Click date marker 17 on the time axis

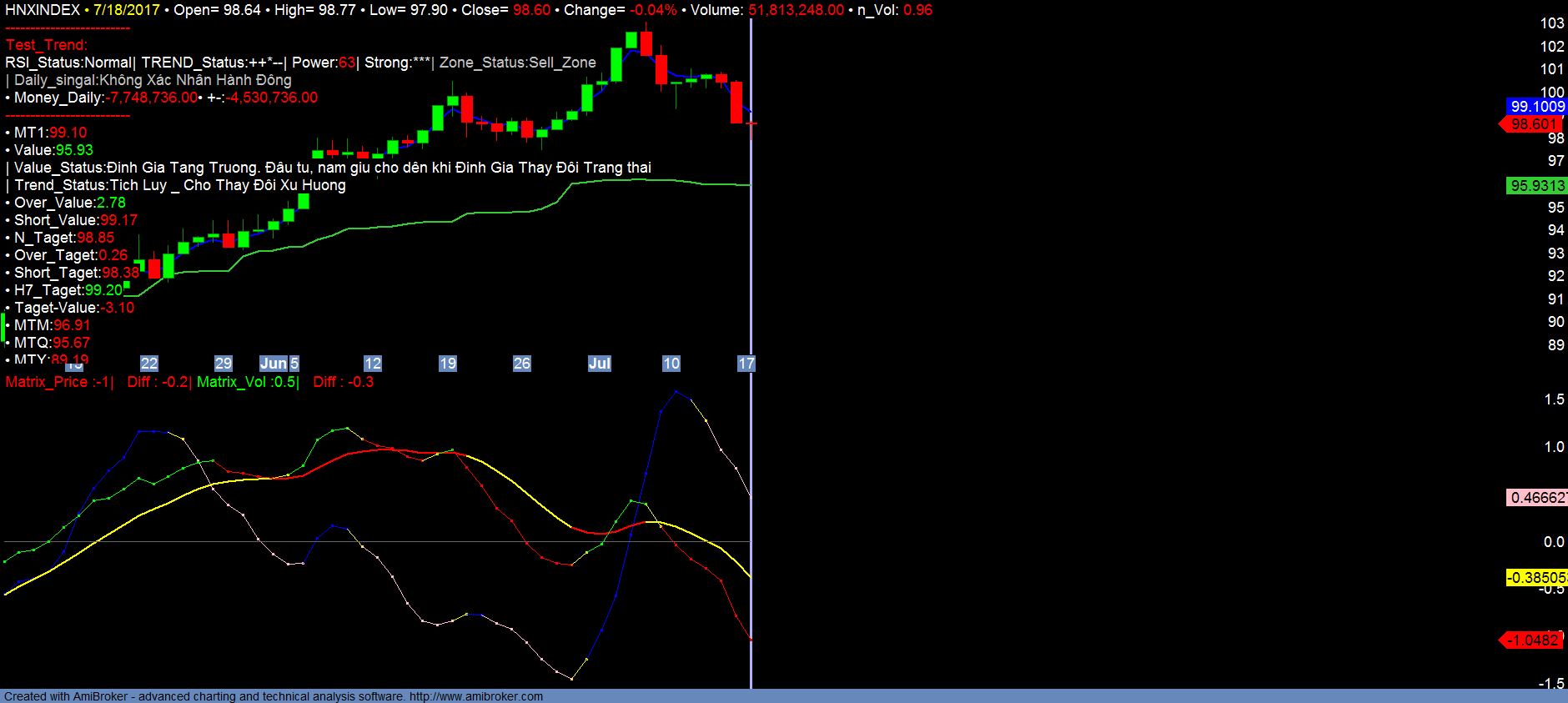click(746, 364)
